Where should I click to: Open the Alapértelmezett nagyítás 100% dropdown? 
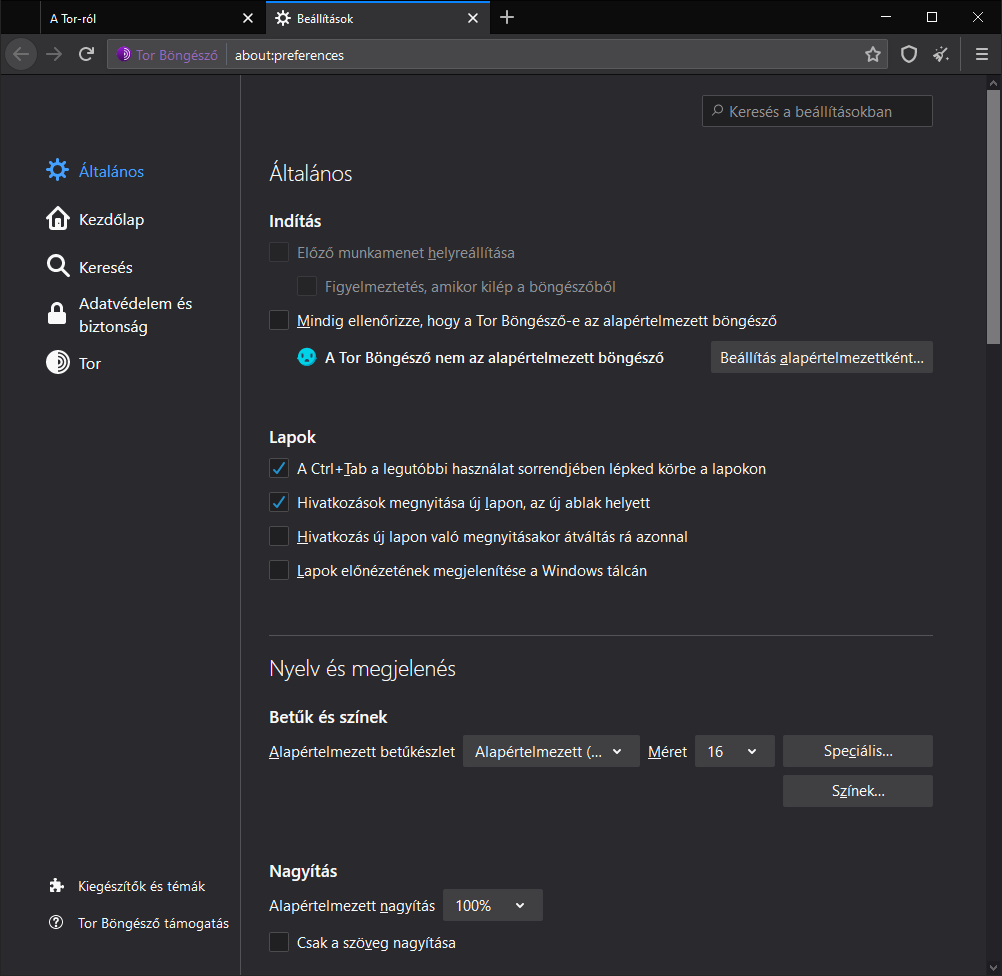[493, 905]
